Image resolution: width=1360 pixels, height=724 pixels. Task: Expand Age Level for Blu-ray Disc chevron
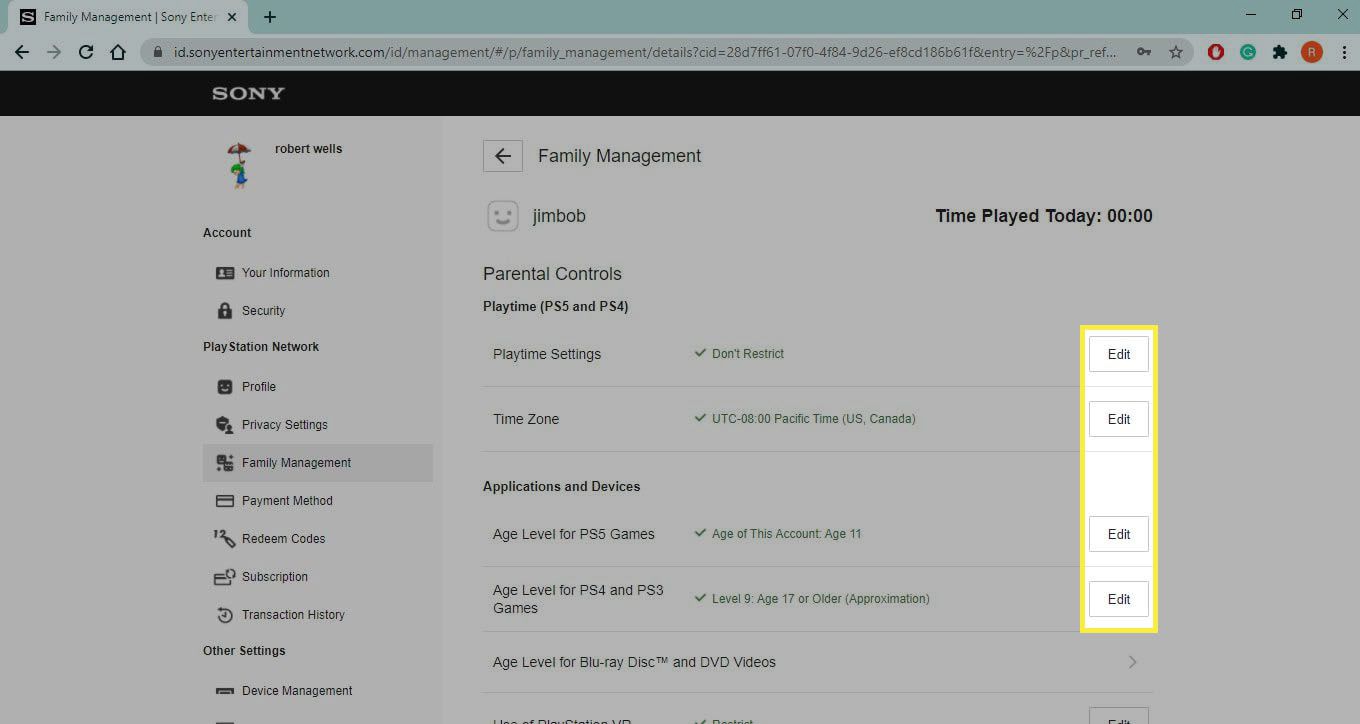(x=1132, y=662)
